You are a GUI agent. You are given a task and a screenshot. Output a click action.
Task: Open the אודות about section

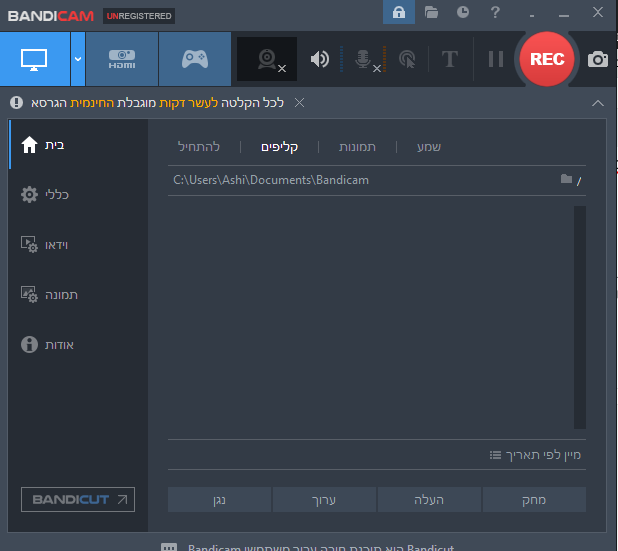coord(78,344)
